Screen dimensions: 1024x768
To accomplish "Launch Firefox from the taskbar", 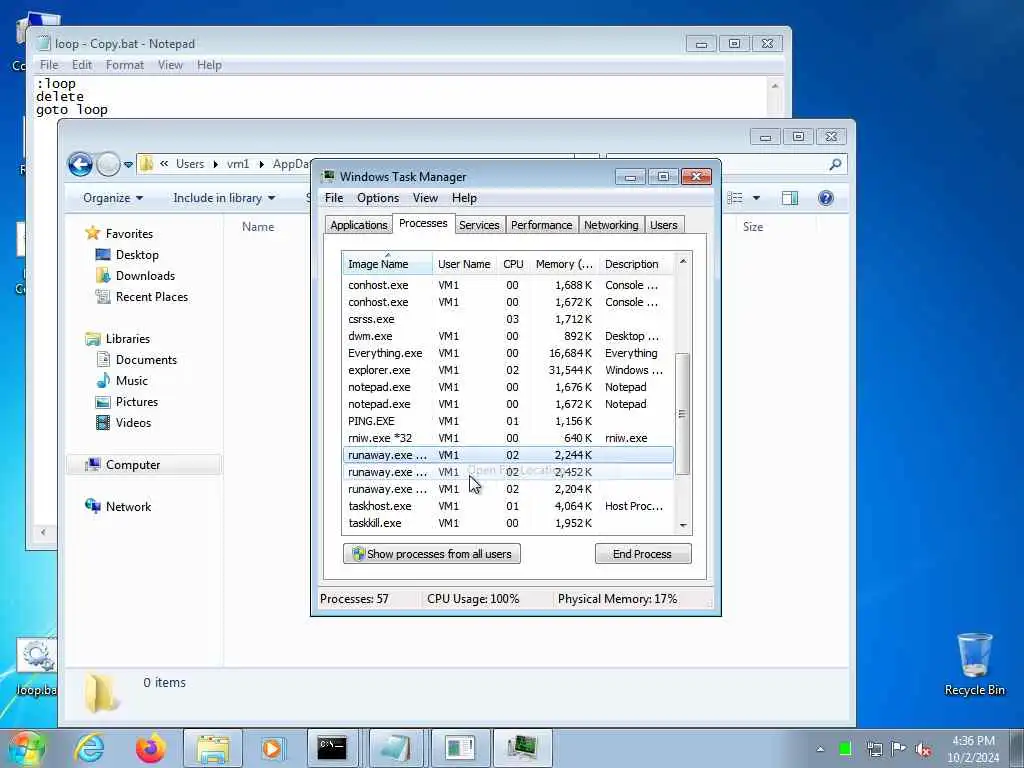I will [x=150, y=748].
